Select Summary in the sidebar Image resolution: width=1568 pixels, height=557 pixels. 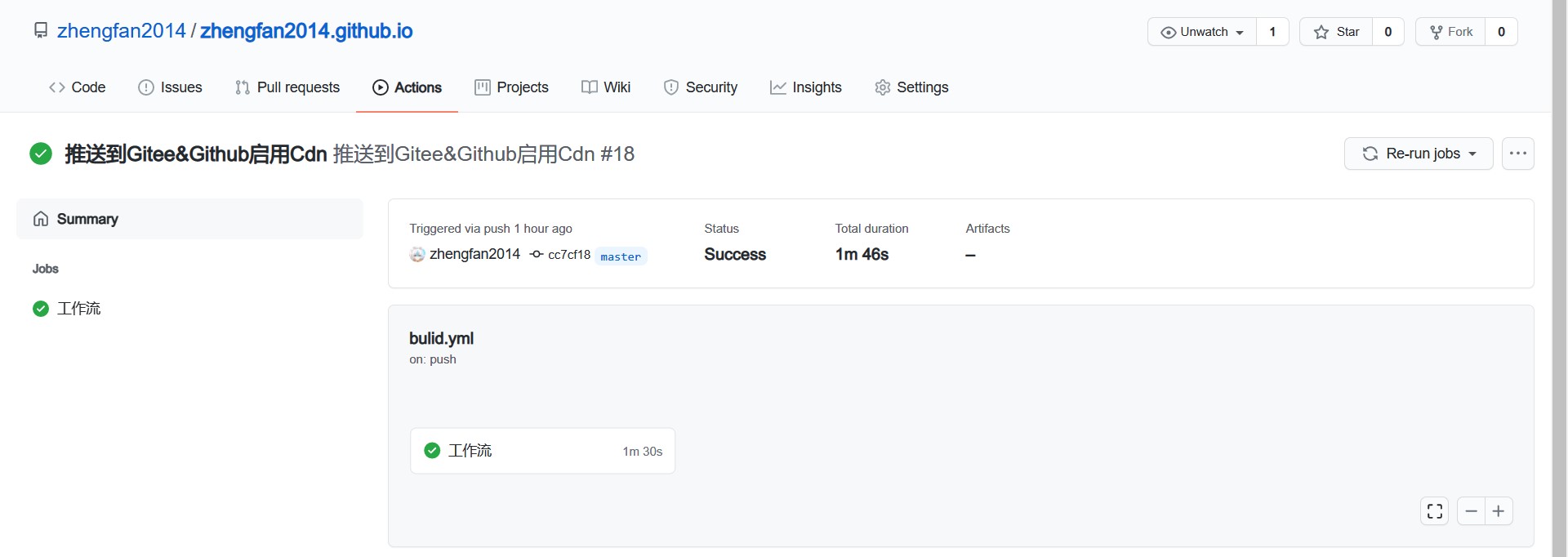pyautogui.click(x=189, y=219)
